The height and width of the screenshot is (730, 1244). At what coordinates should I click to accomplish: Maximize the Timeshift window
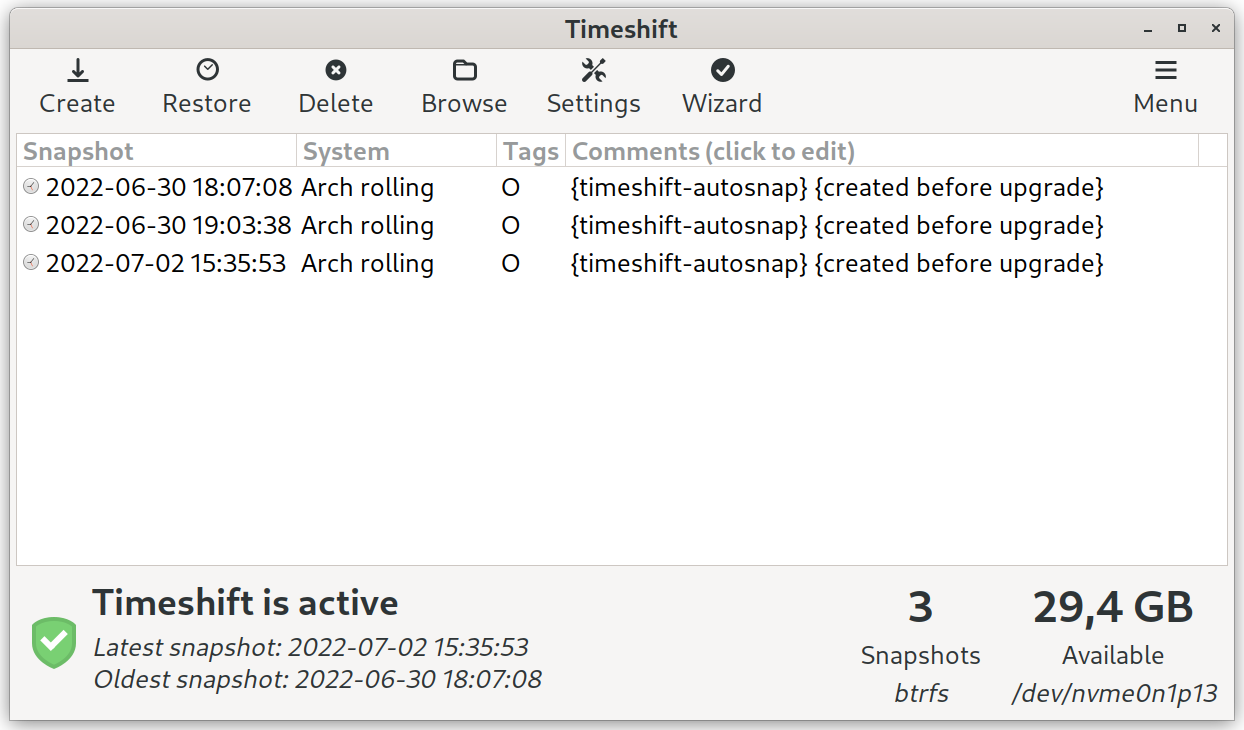[1182, 28]
